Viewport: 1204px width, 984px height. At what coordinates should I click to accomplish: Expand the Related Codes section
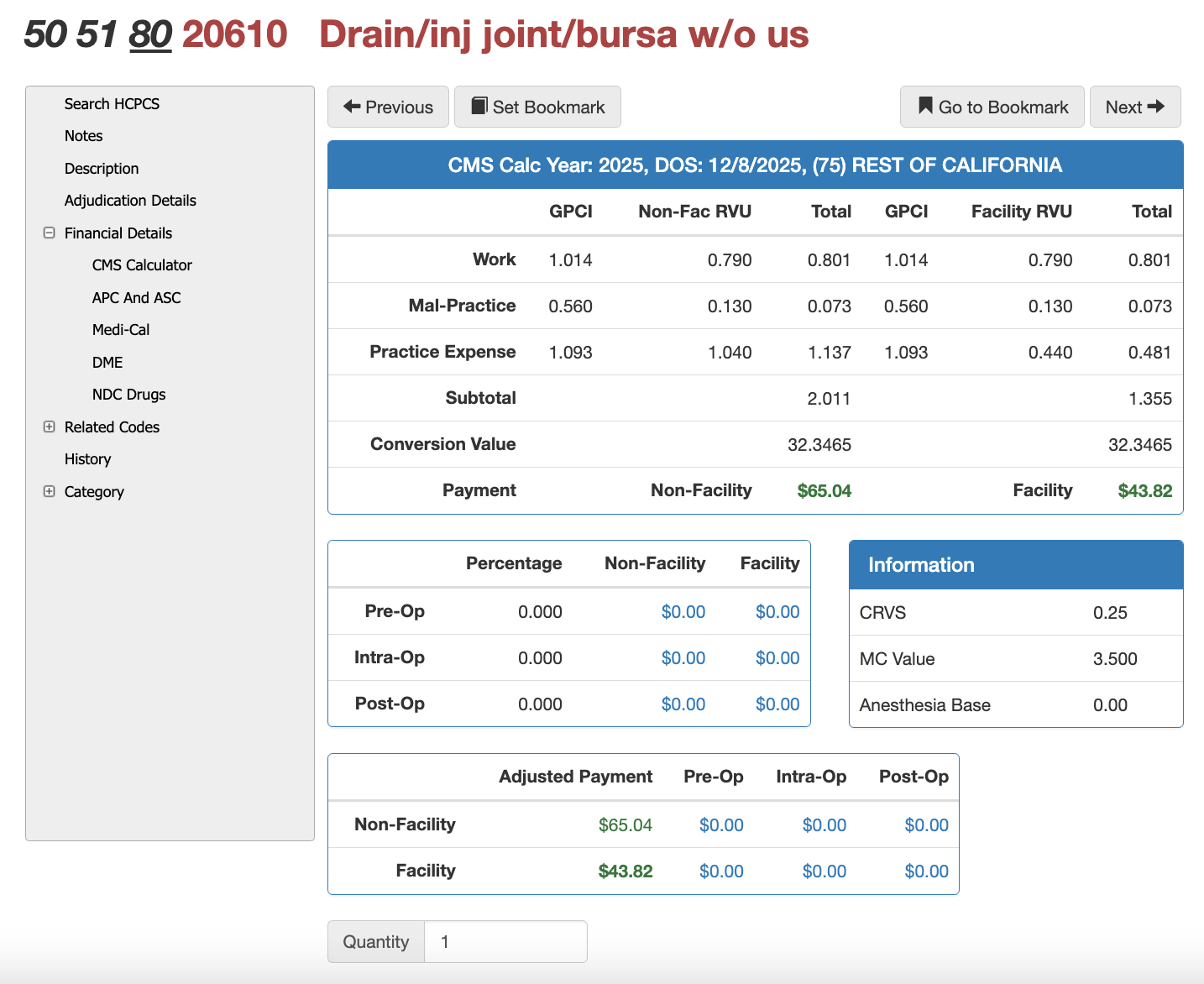coord(49,427)
